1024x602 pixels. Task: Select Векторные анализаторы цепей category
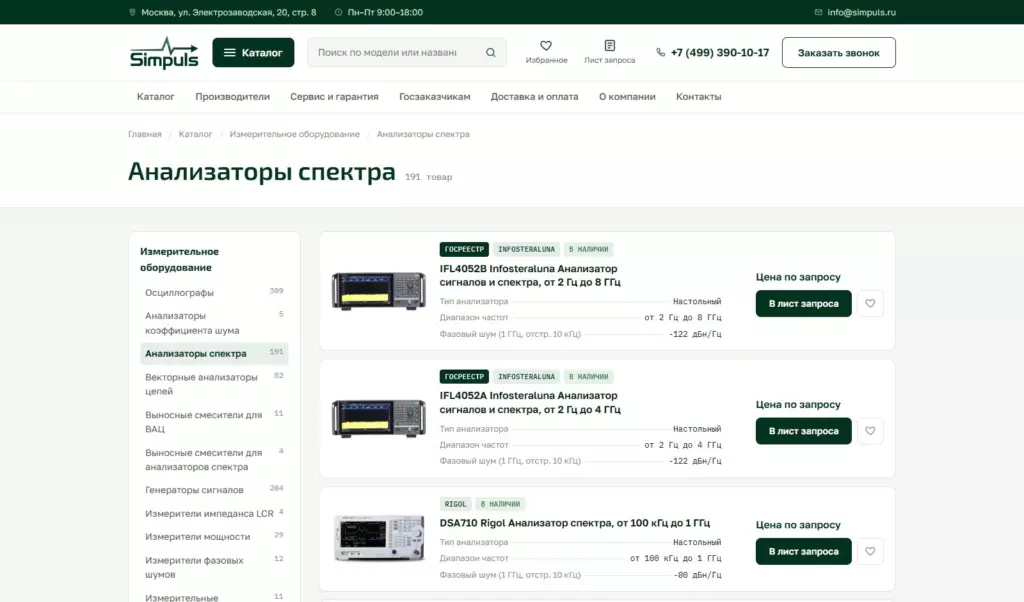(214, 384)
